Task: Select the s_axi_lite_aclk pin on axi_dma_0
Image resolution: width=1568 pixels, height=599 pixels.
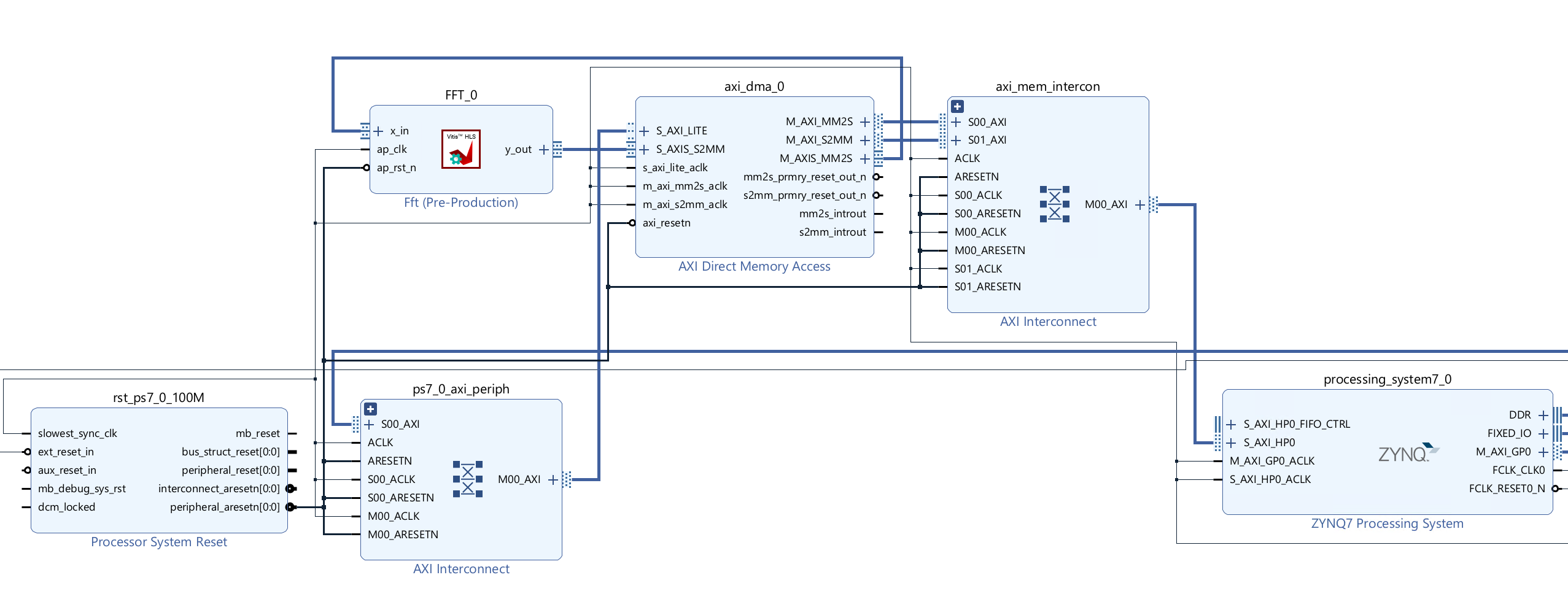Action: [x=675, y=168]
